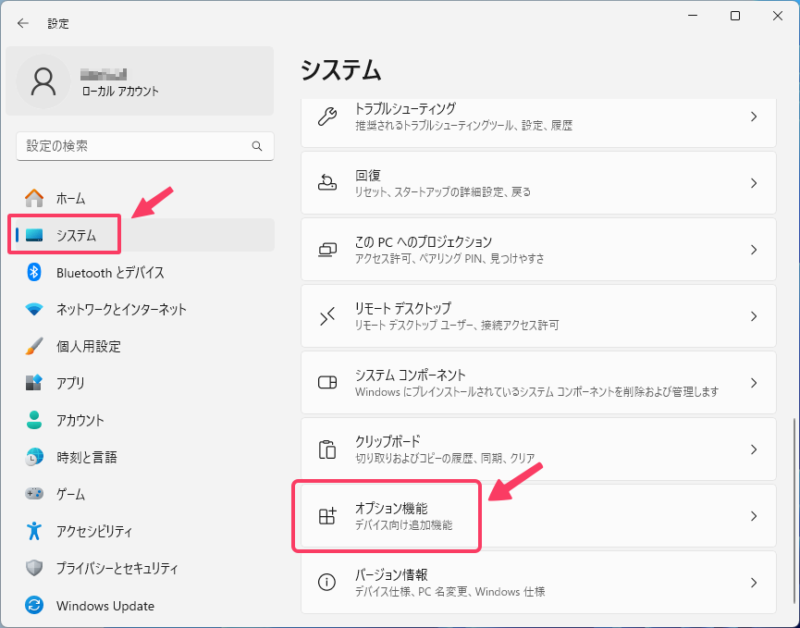Maximize the 設定 window

(735, 16)
